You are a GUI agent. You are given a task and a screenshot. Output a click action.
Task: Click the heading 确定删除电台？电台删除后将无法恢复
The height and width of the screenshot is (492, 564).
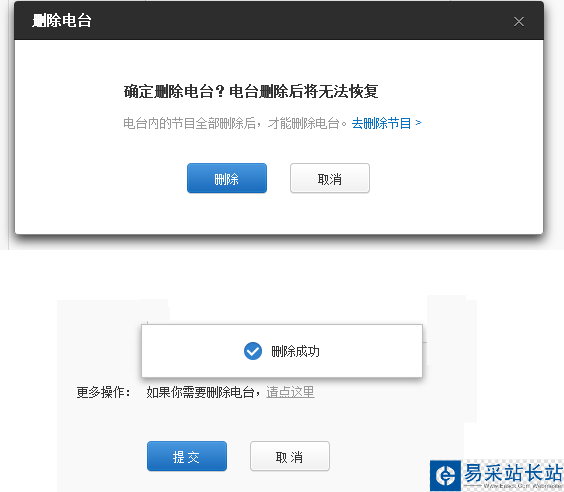(x=251, y=91)
